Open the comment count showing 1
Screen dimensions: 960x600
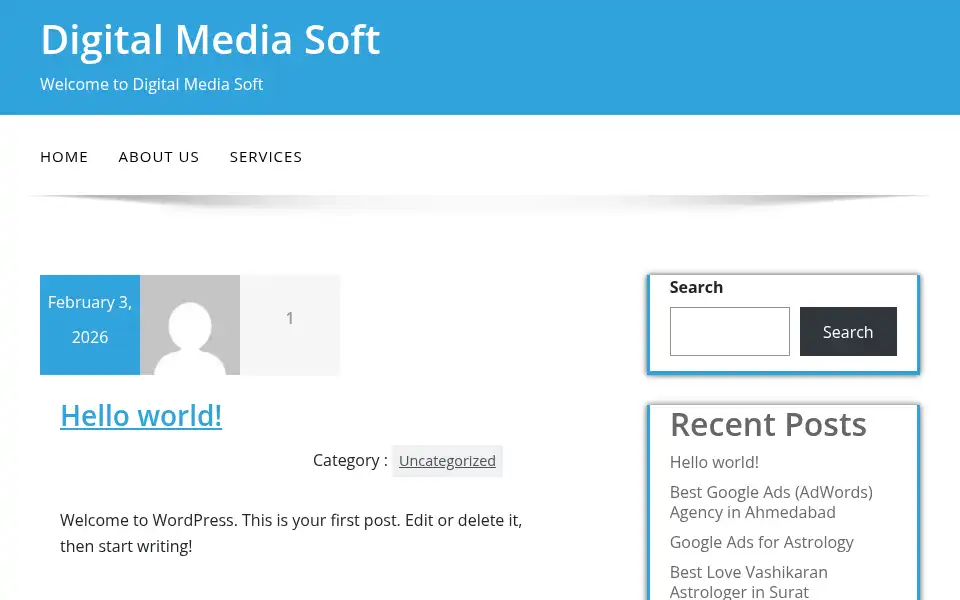[290, 318]
